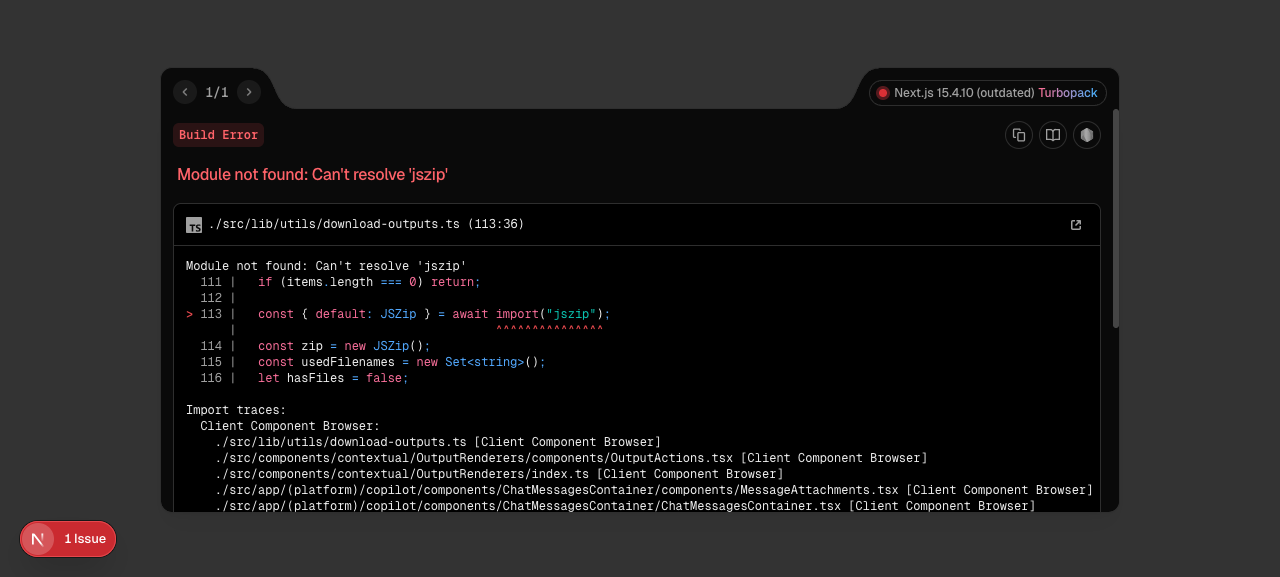Go to next error arrow
Viewport: 1280px width, 577px height.
pyautogui.click(x=249, y=92)
